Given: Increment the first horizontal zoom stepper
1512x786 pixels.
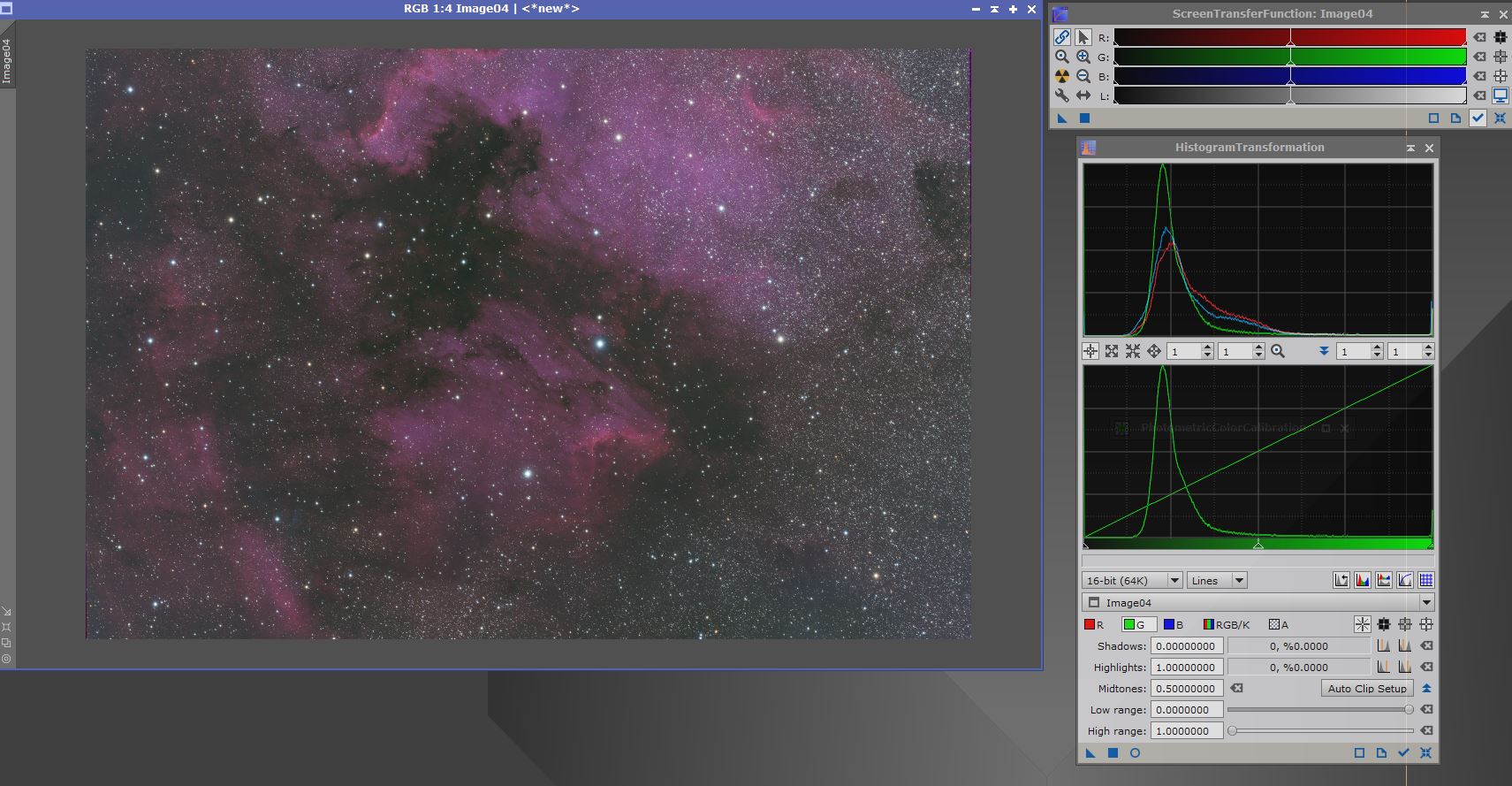Looking at the screenshot, I should 1208,347.
